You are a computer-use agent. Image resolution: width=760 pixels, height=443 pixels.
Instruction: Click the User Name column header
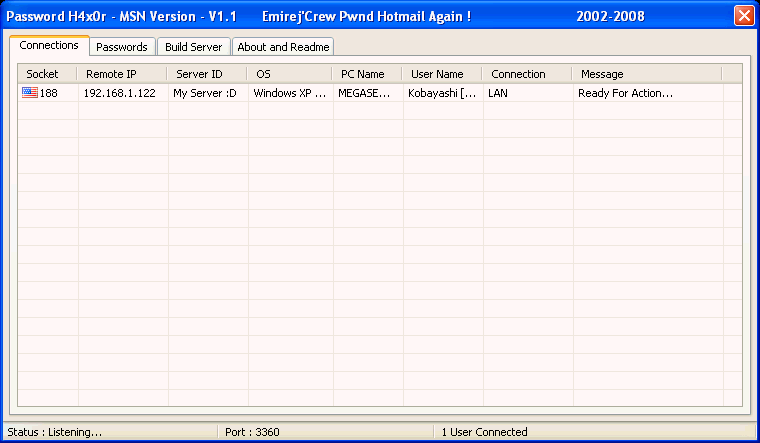point(441,74)
